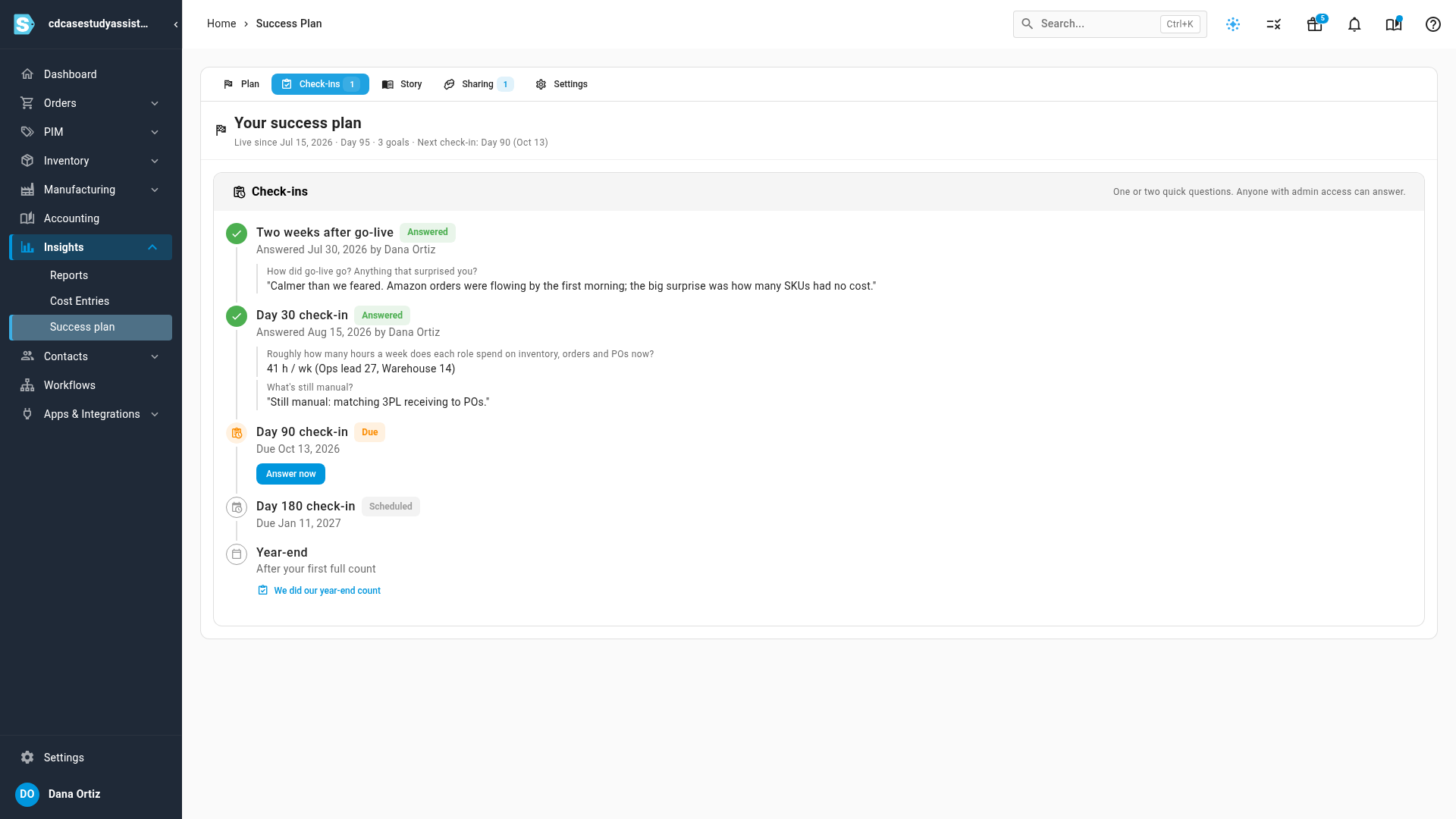This screenshot has height=819, width=1456.
Task: Click the green check beside Two weeks after go-live
Action: [237, 234]
